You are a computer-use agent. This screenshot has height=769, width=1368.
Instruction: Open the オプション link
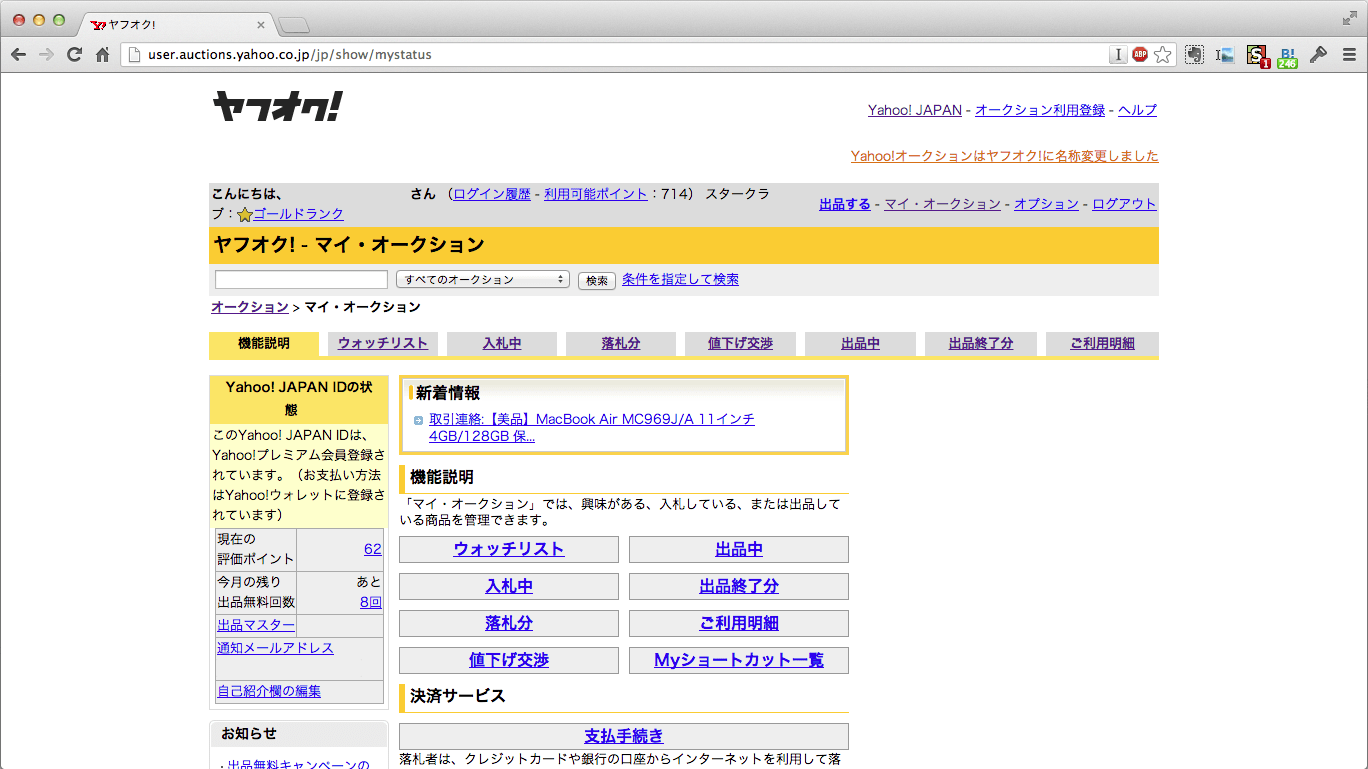click(x=1046, y=204)
